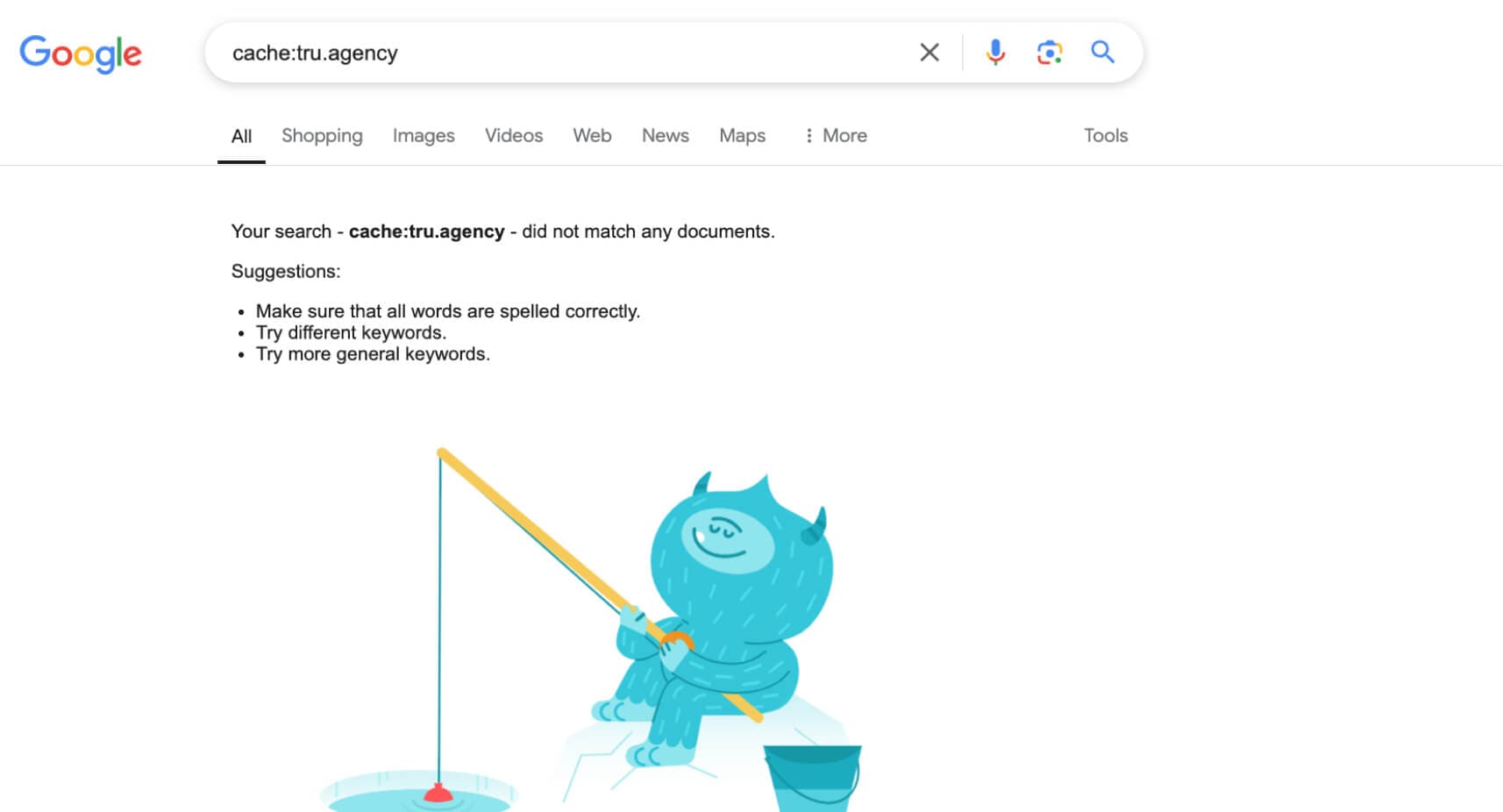Open Google Lens image search icon
1503x812 pixels.
(1050, 53)
